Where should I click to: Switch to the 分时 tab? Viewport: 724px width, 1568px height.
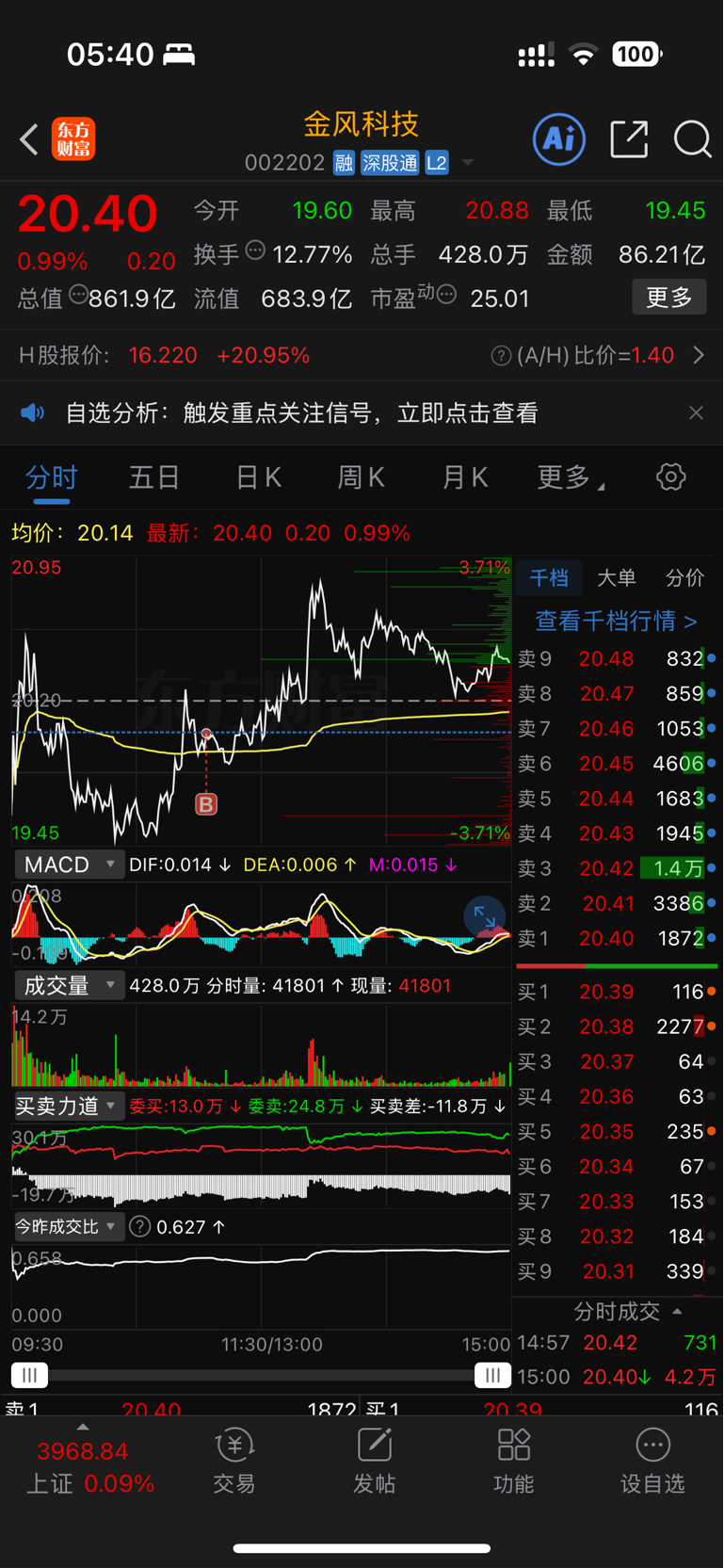coord(52,477)
